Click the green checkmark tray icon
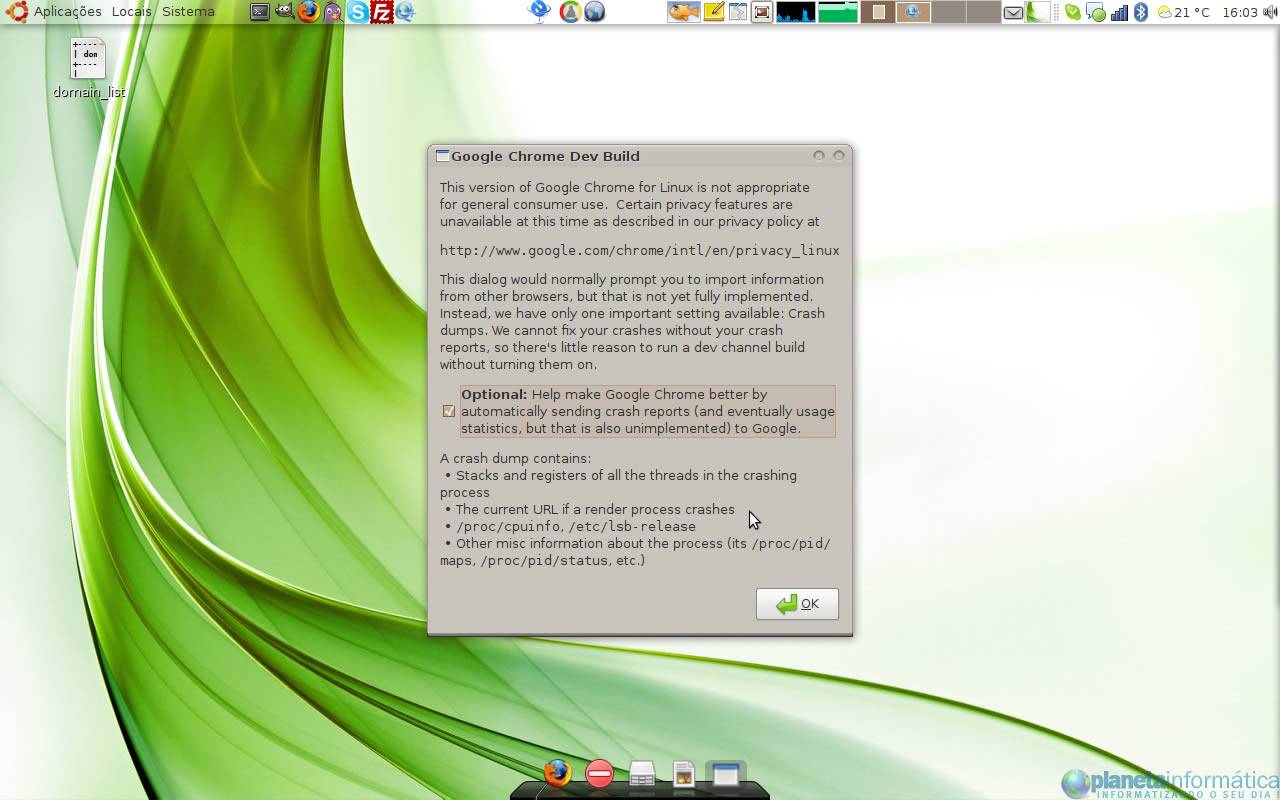 (1072, 13)
